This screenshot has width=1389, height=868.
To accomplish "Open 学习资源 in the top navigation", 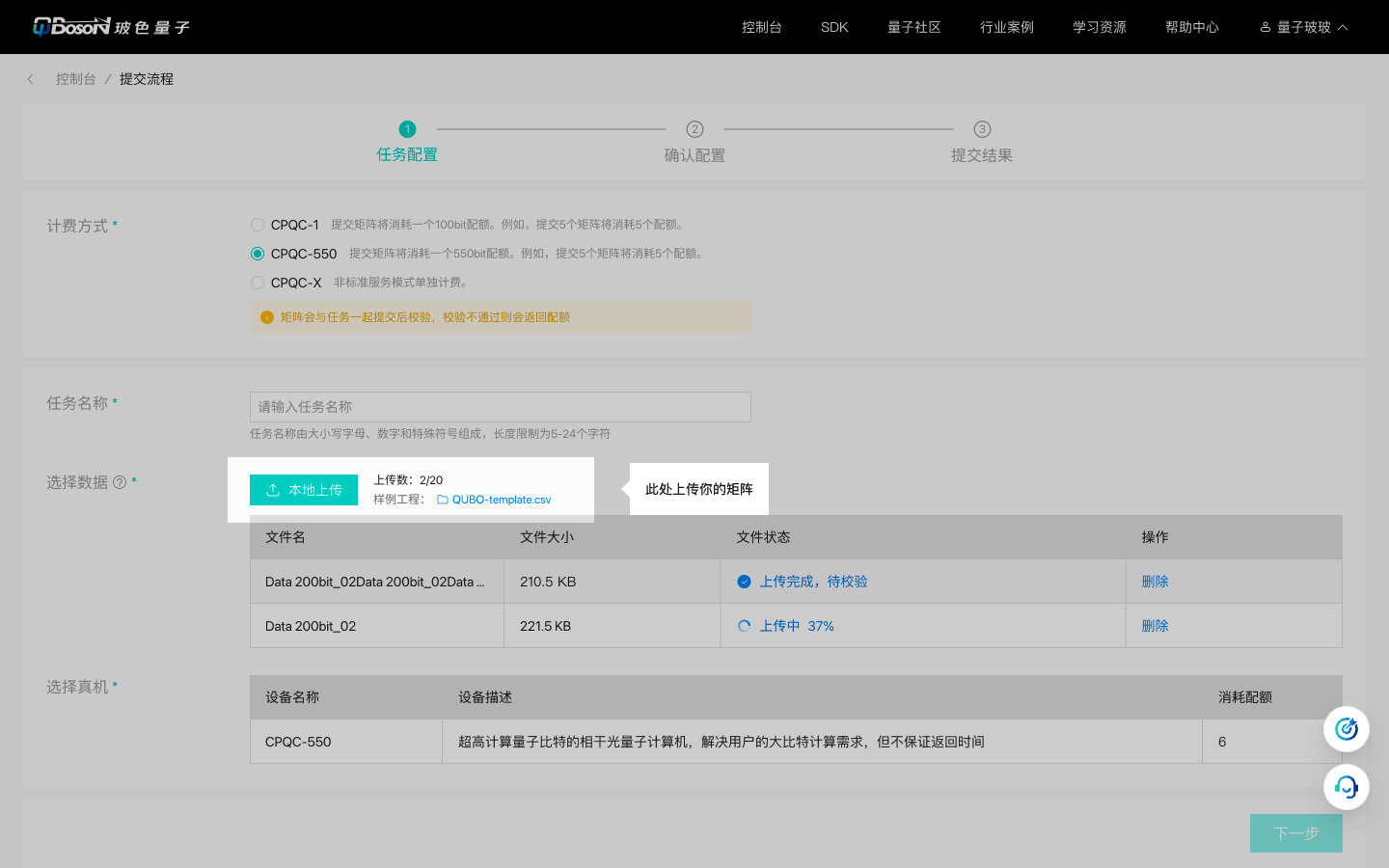I will coord(1100,27).
